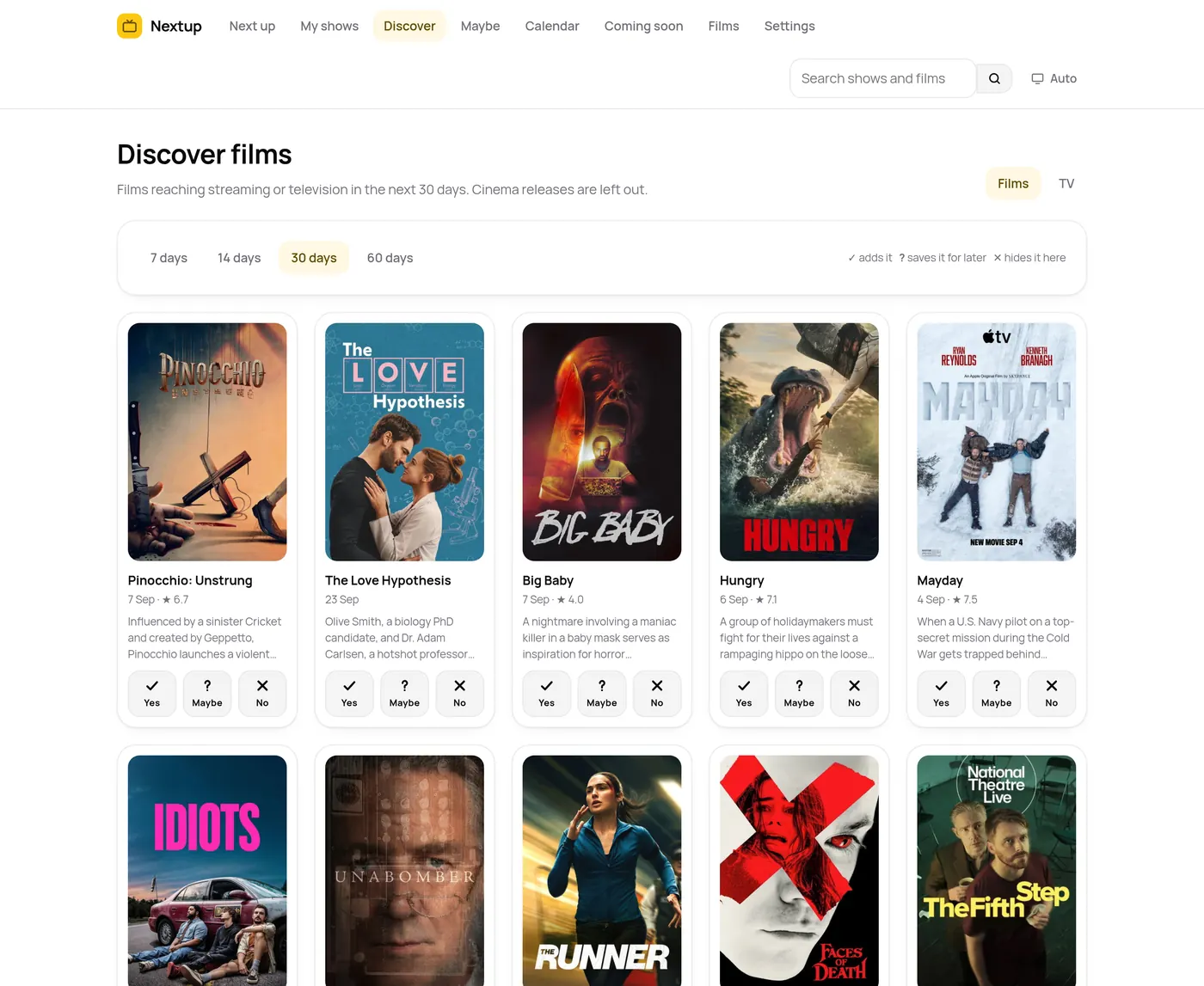
Task: Click the Nextup logo icon
Action: point(130,26)
